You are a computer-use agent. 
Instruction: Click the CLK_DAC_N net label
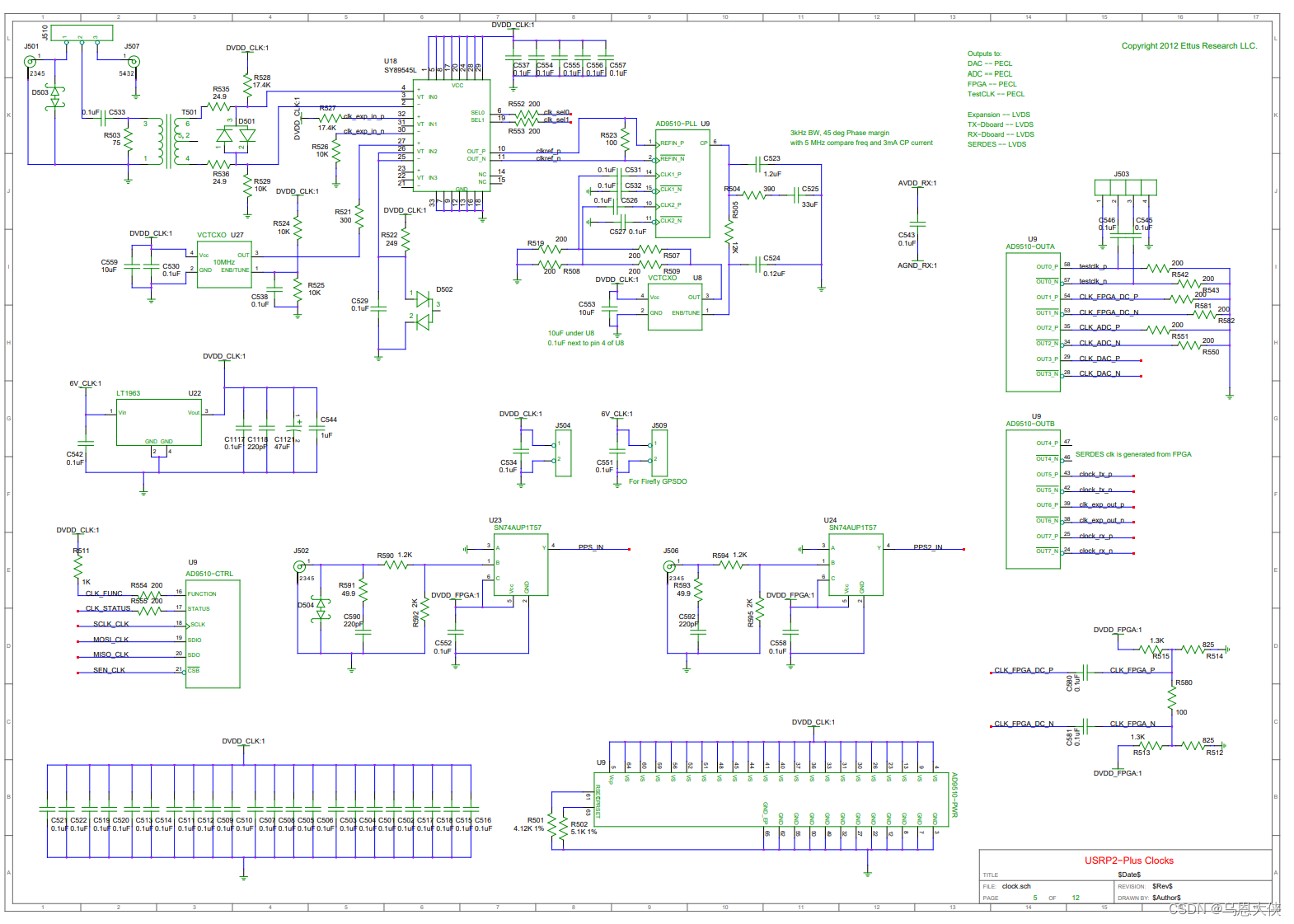[x=1099, y=373]
